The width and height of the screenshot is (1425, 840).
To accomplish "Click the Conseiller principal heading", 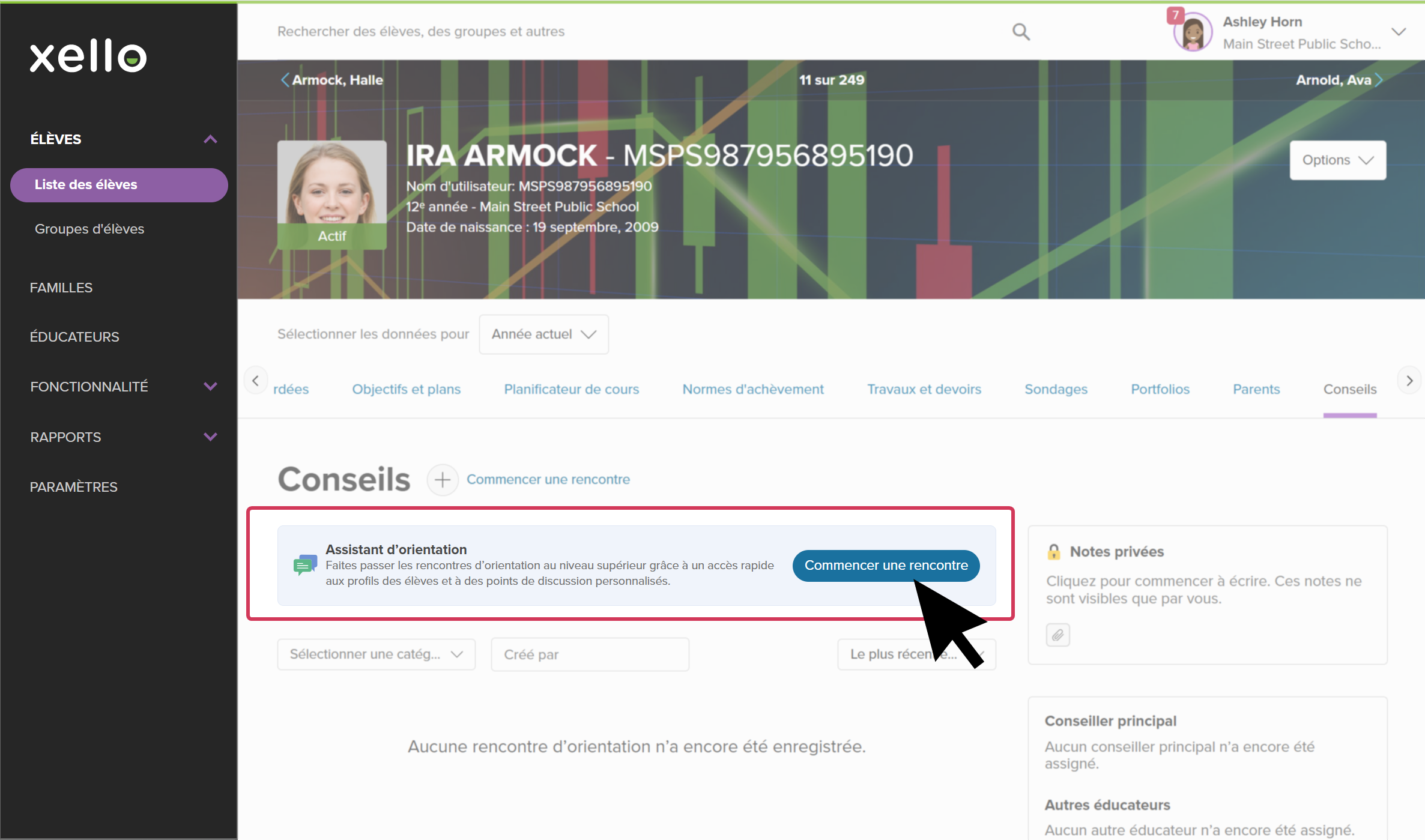I will 1110,721.
